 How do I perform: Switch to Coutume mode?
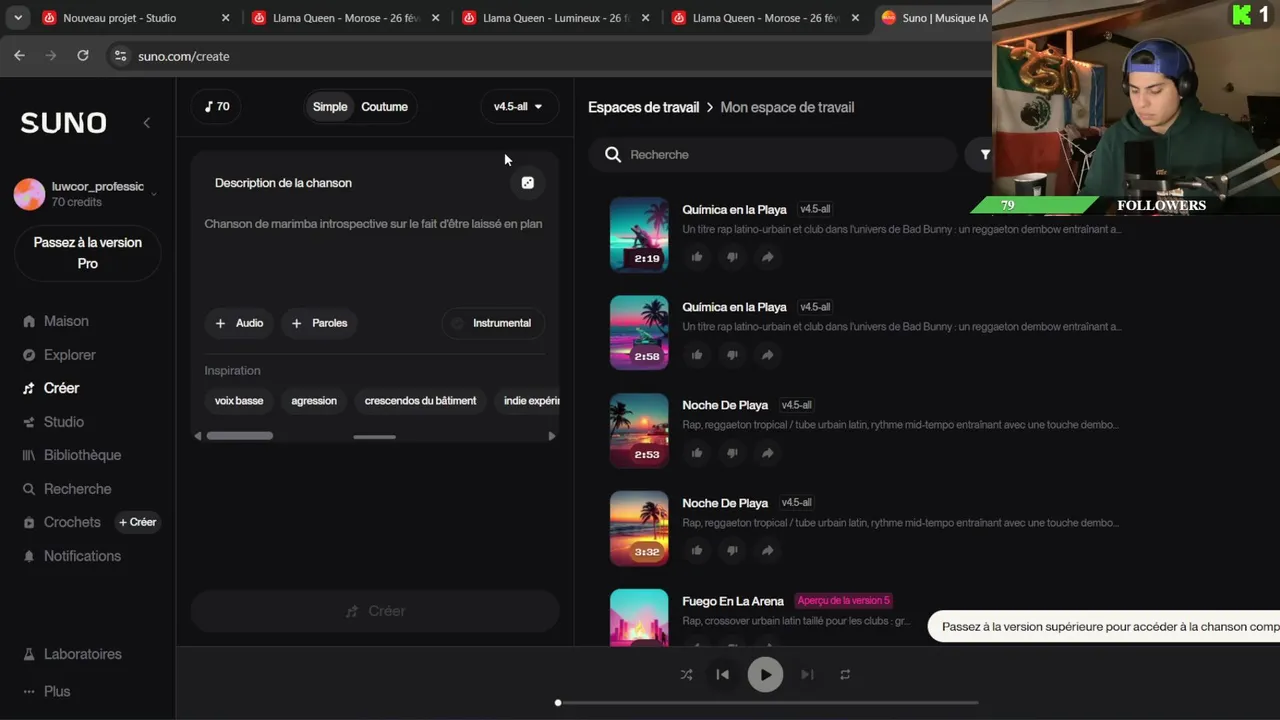pyautogui.click(x=385, y=107)
